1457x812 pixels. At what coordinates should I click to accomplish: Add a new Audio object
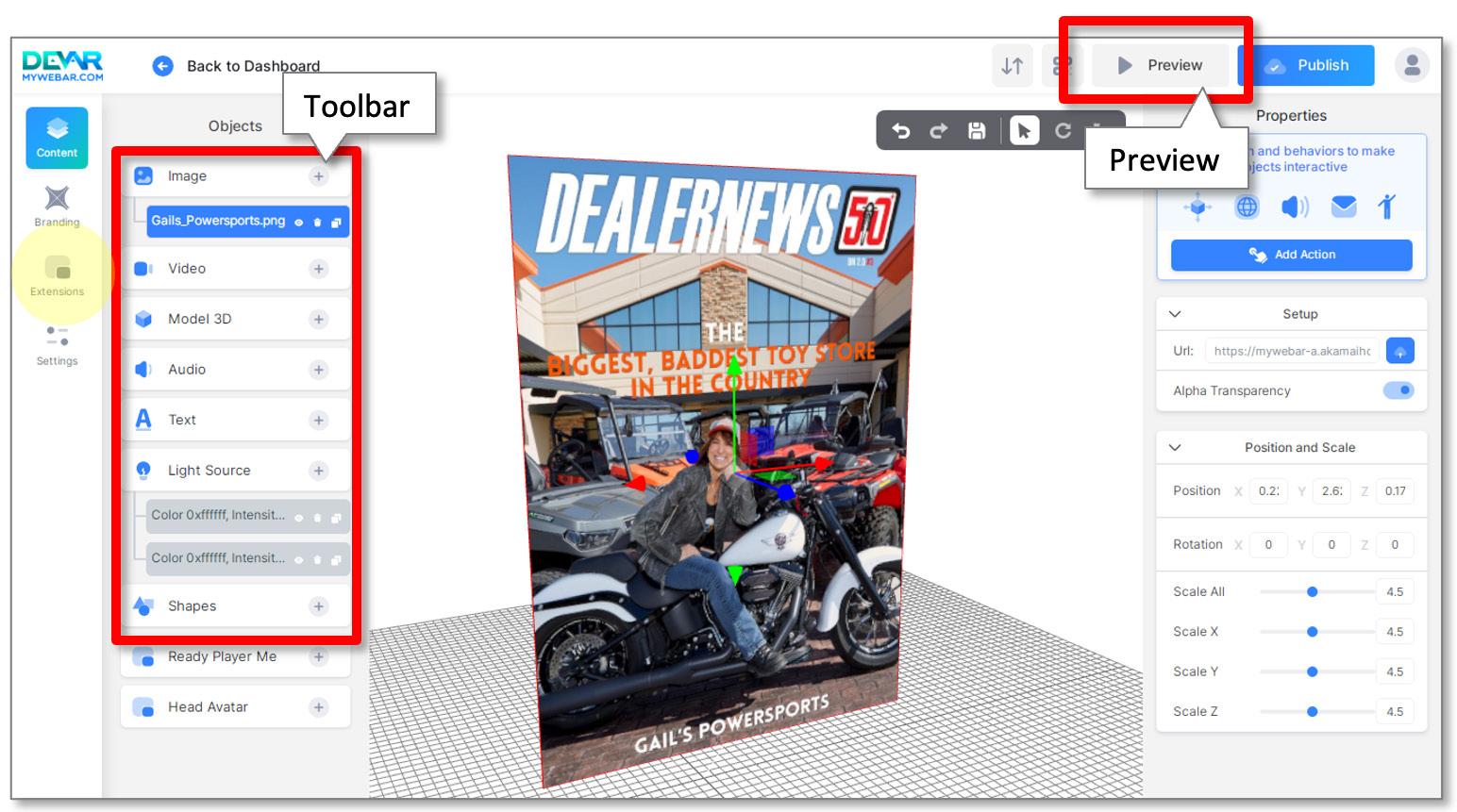[319, 370]
